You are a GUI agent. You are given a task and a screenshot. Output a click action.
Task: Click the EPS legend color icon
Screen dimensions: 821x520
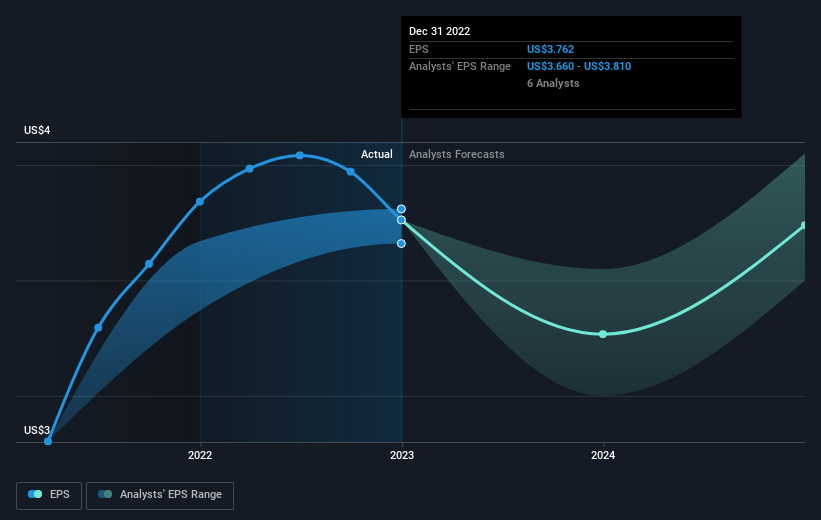tap(35, 494)
